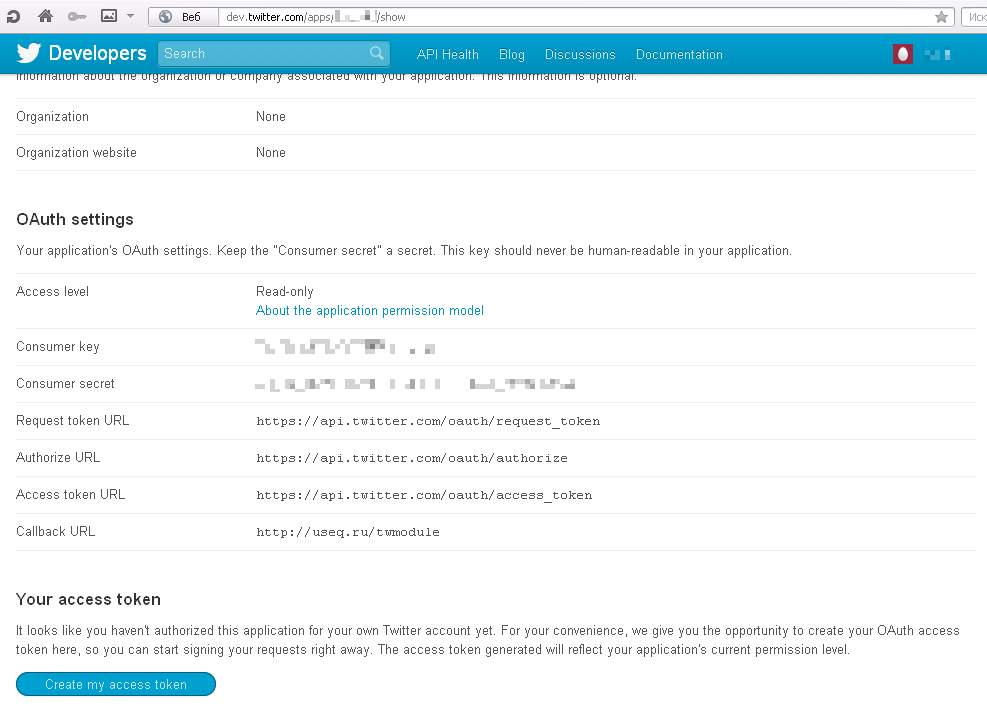The width and height of the screenshot is (987, 713).
Task: Click the Organization row label
Action: point(52,116)
